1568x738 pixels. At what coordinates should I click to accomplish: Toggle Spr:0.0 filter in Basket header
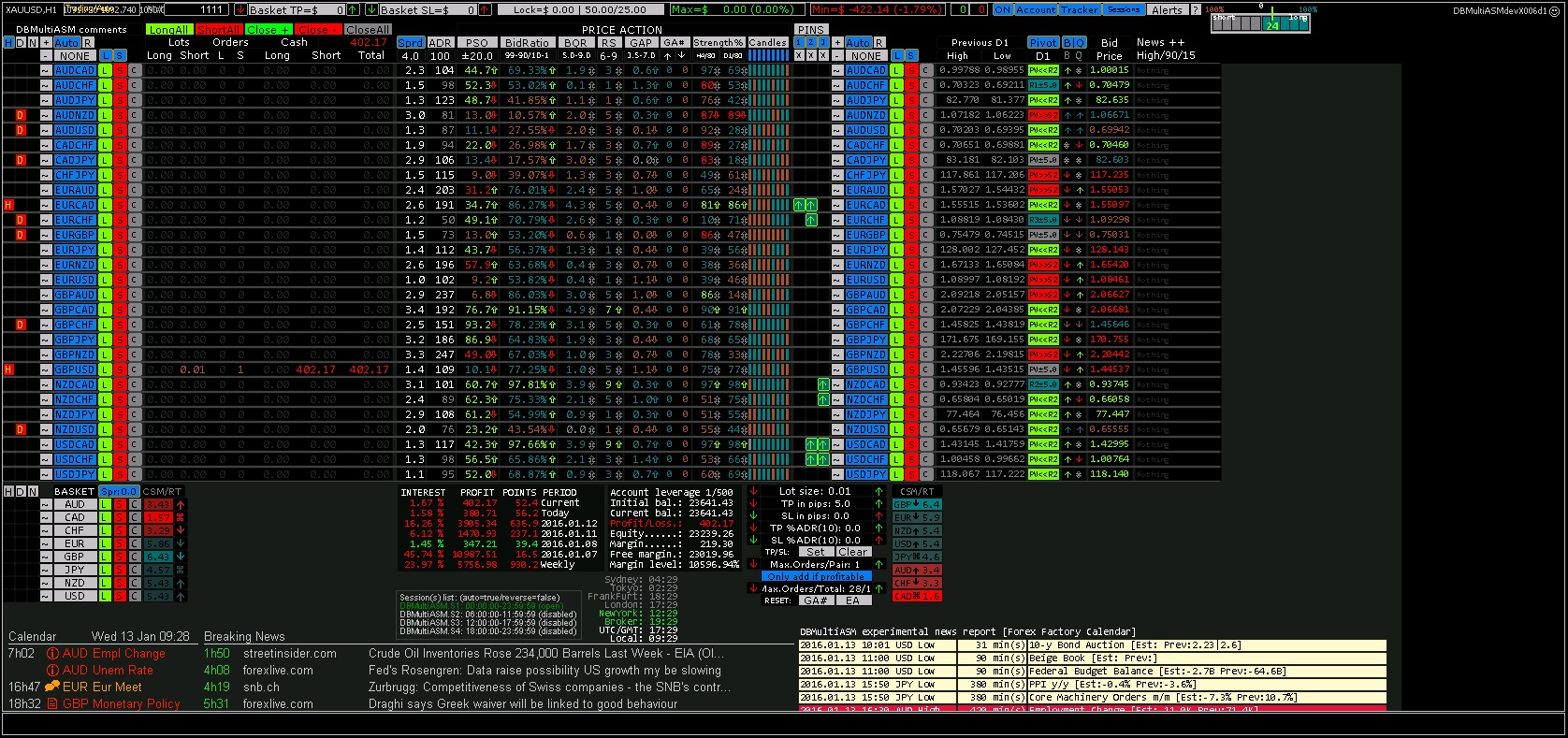click(x=120, y=491)
